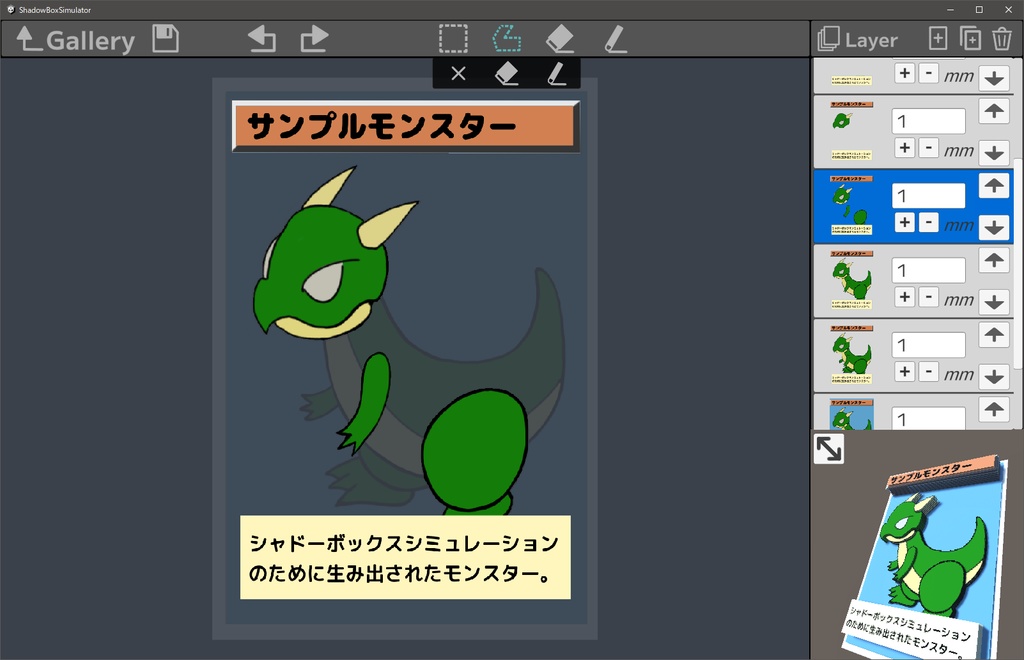Save the project with the floppy disk icon

(165, 39)
